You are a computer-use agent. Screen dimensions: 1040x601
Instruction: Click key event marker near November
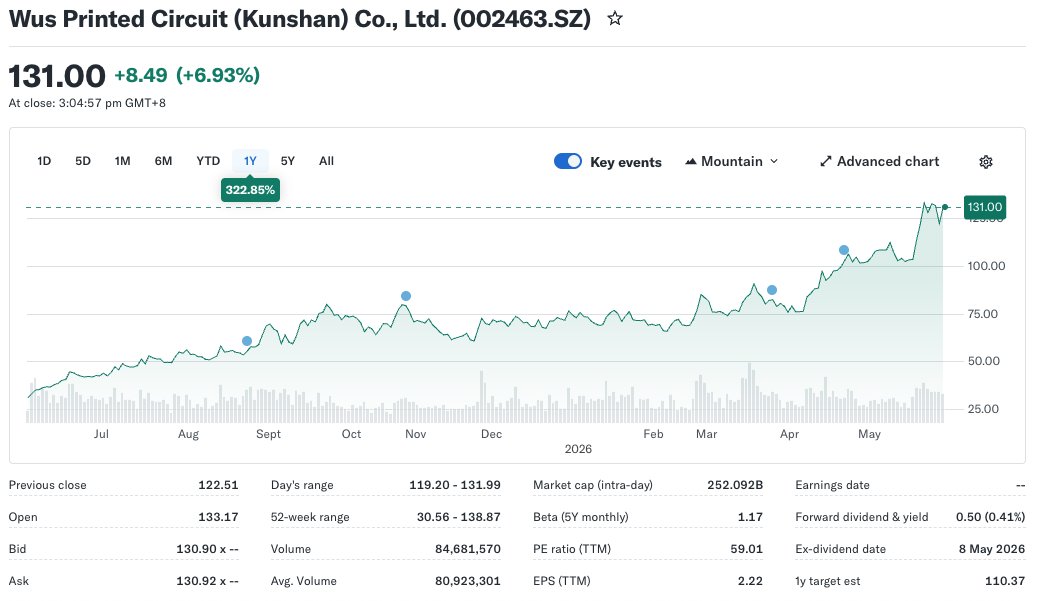pos(406,296)
